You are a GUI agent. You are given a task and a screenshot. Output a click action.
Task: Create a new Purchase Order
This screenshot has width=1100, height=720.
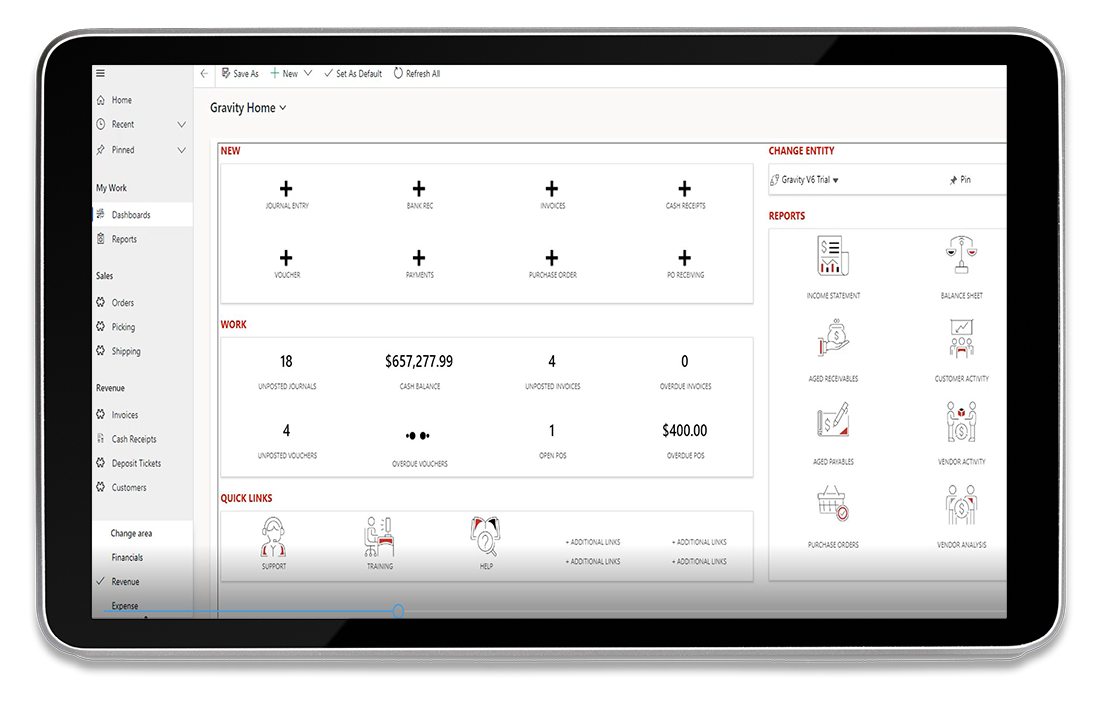pos(552,264)
